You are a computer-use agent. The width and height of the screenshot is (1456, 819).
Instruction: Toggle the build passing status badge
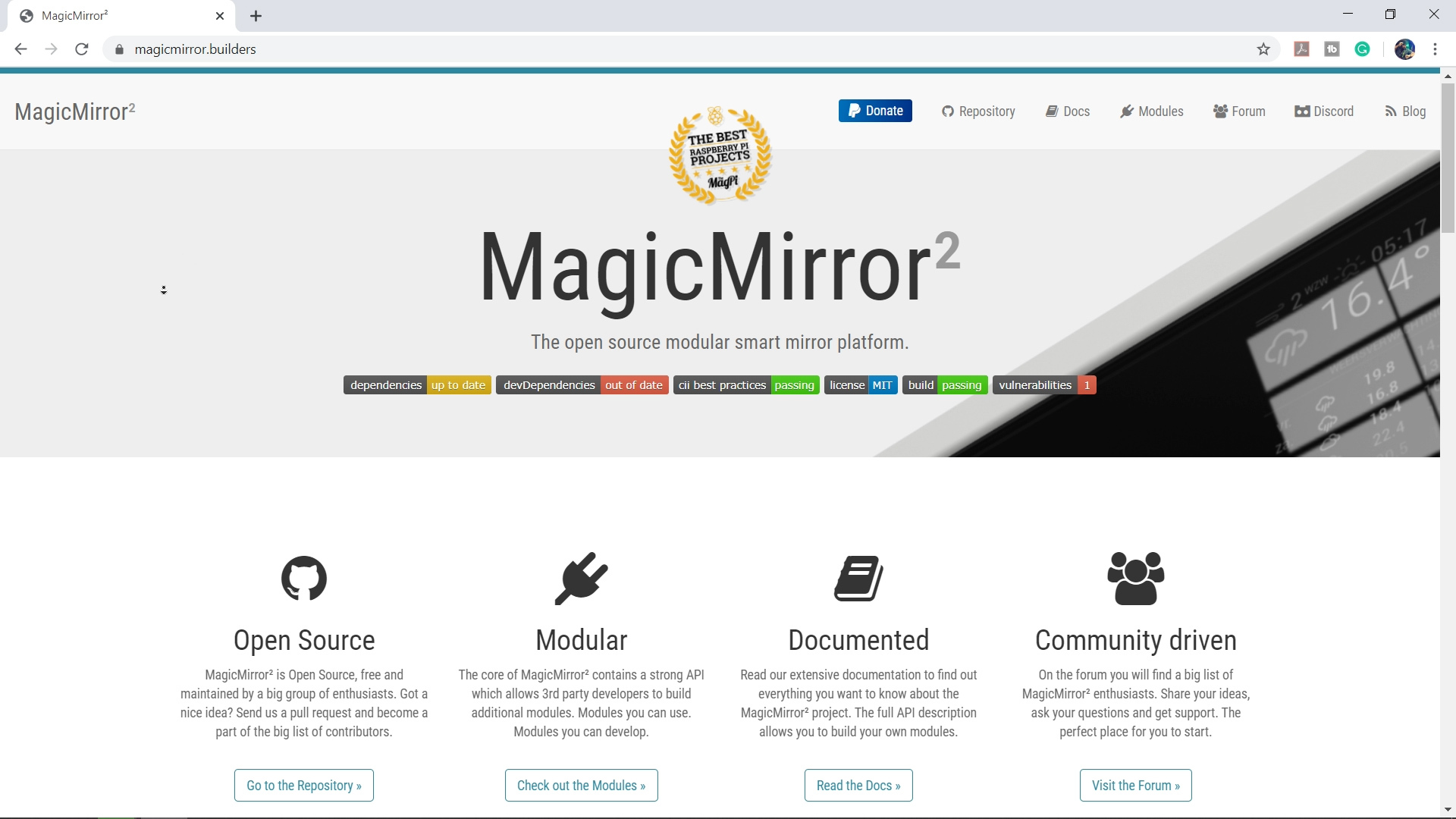point(943,385)
